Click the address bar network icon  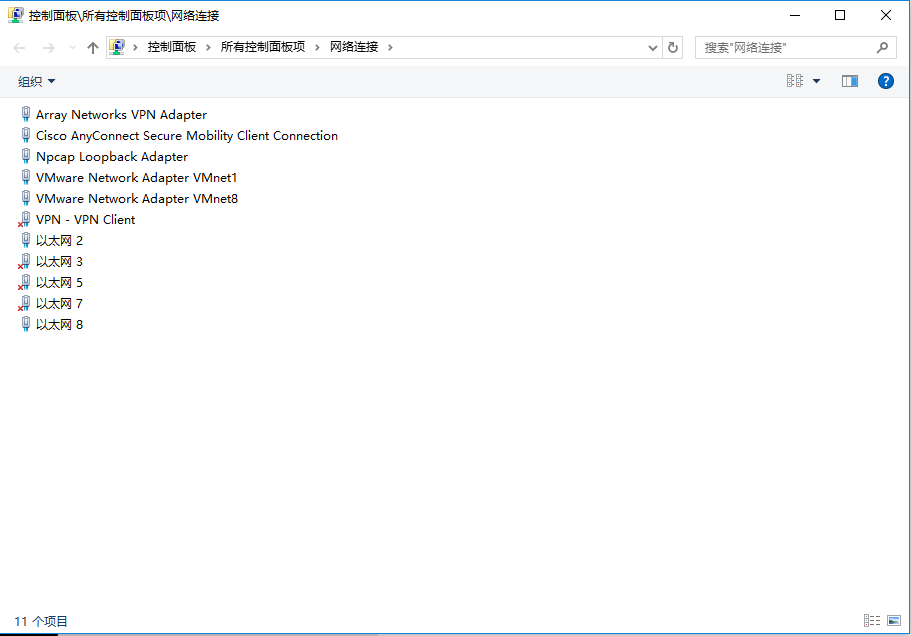click(117, 46)
